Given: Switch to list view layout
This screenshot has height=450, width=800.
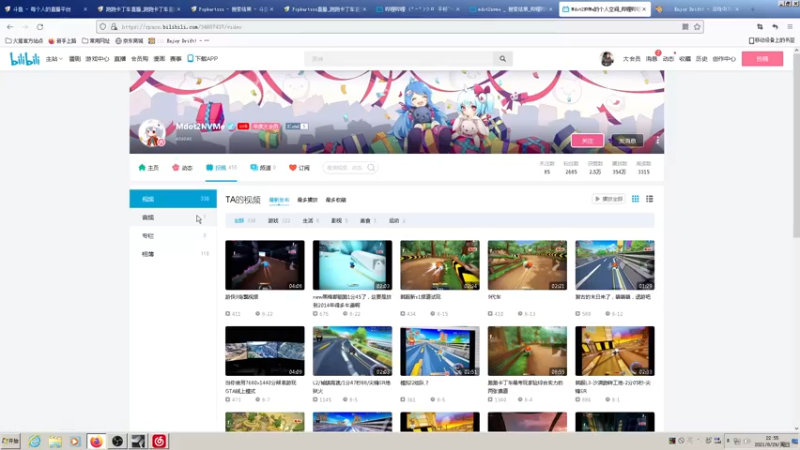Looking at the screenshot, I should point(649,199).
